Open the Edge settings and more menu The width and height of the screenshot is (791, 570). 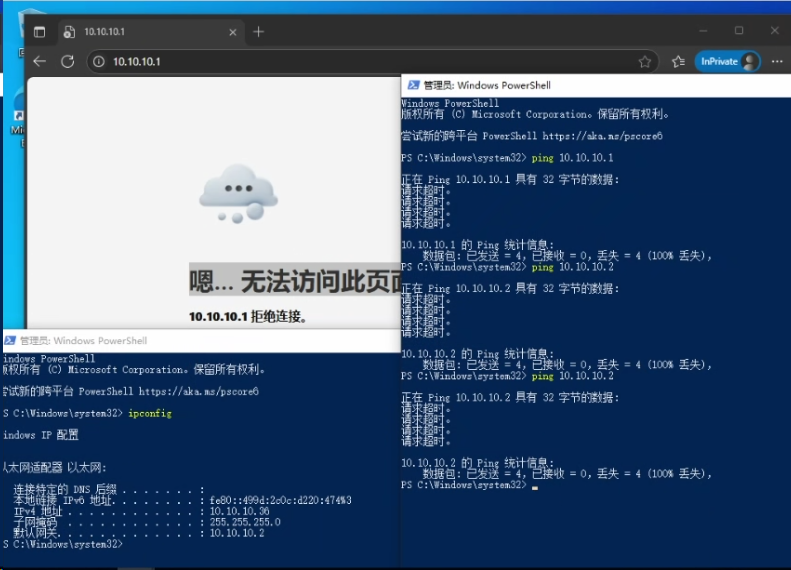(776, 61)
